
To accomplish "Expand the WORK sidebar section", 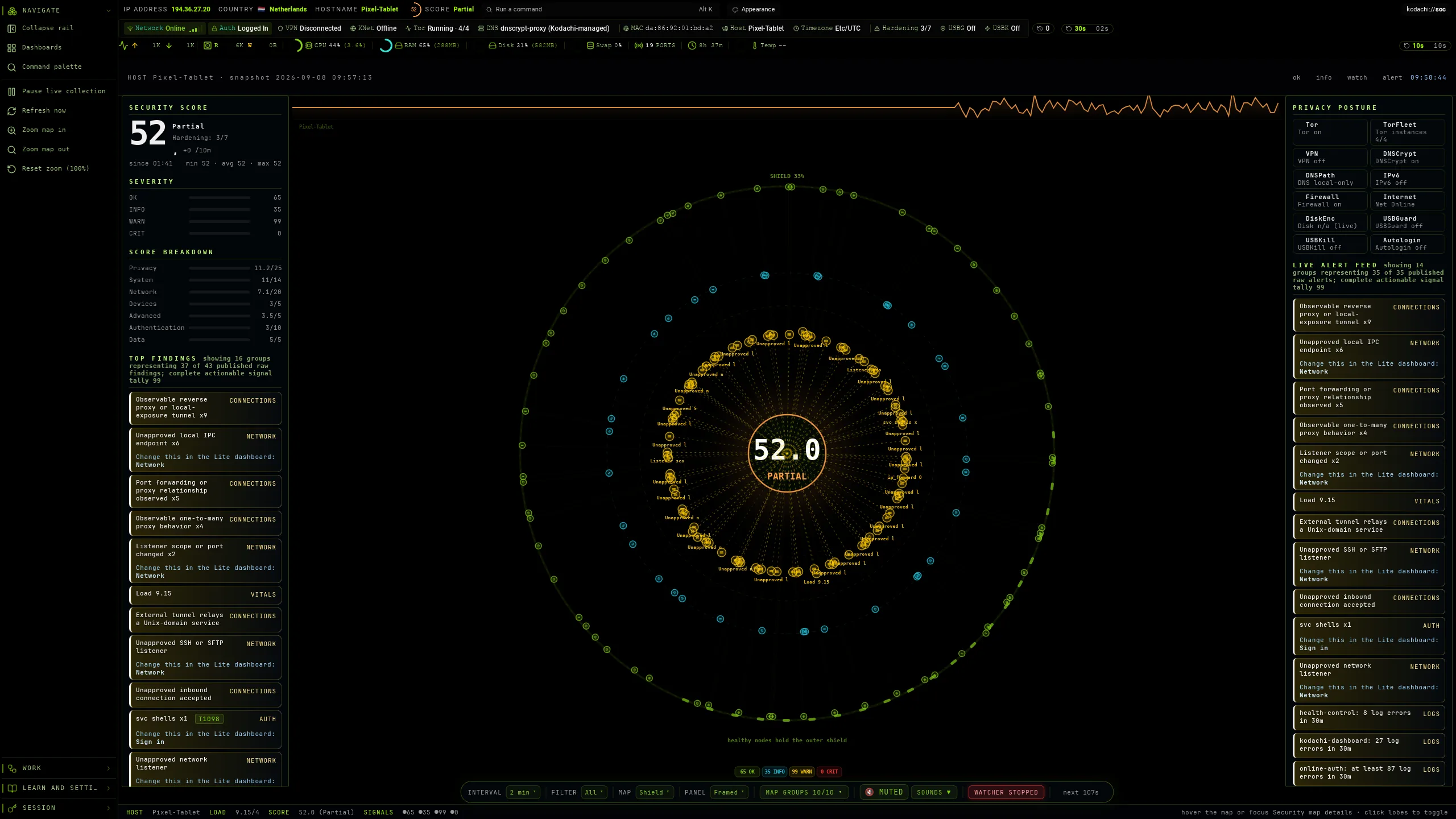I will tap(58, 768).
